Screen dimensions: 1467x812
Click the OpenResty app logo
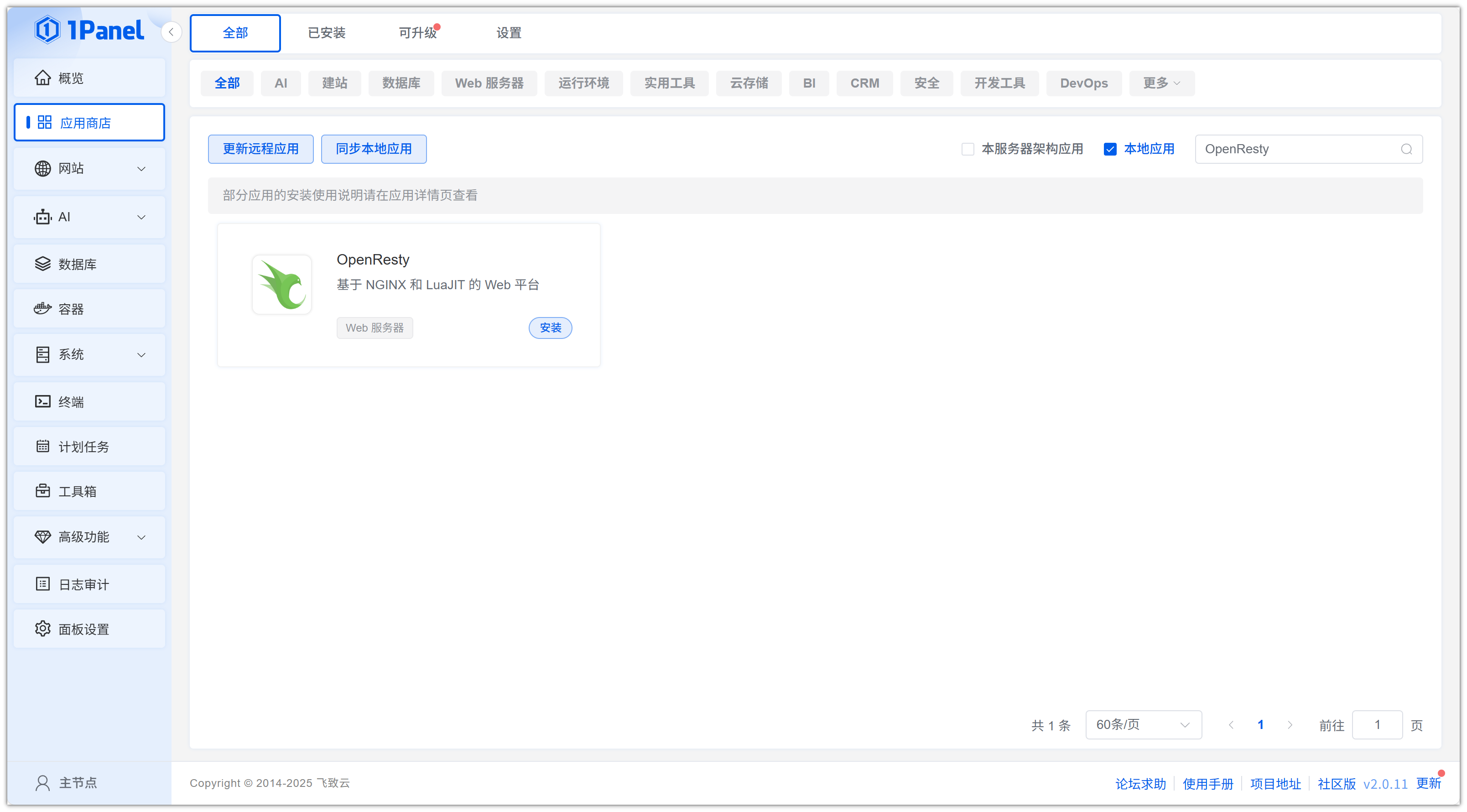pyautogui.click(x=282, y=285)
